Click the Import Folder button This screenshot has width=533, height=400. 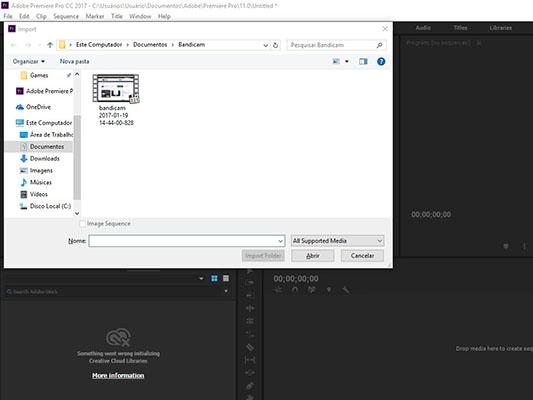(263, 256)
